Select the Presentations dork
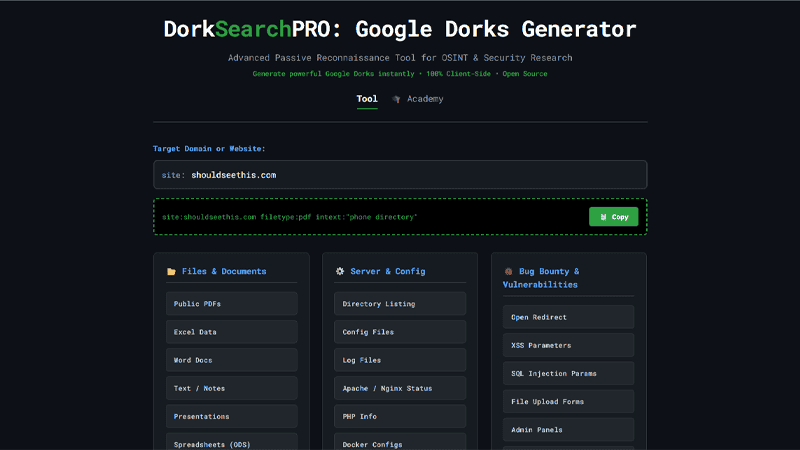 pos(232,416)
